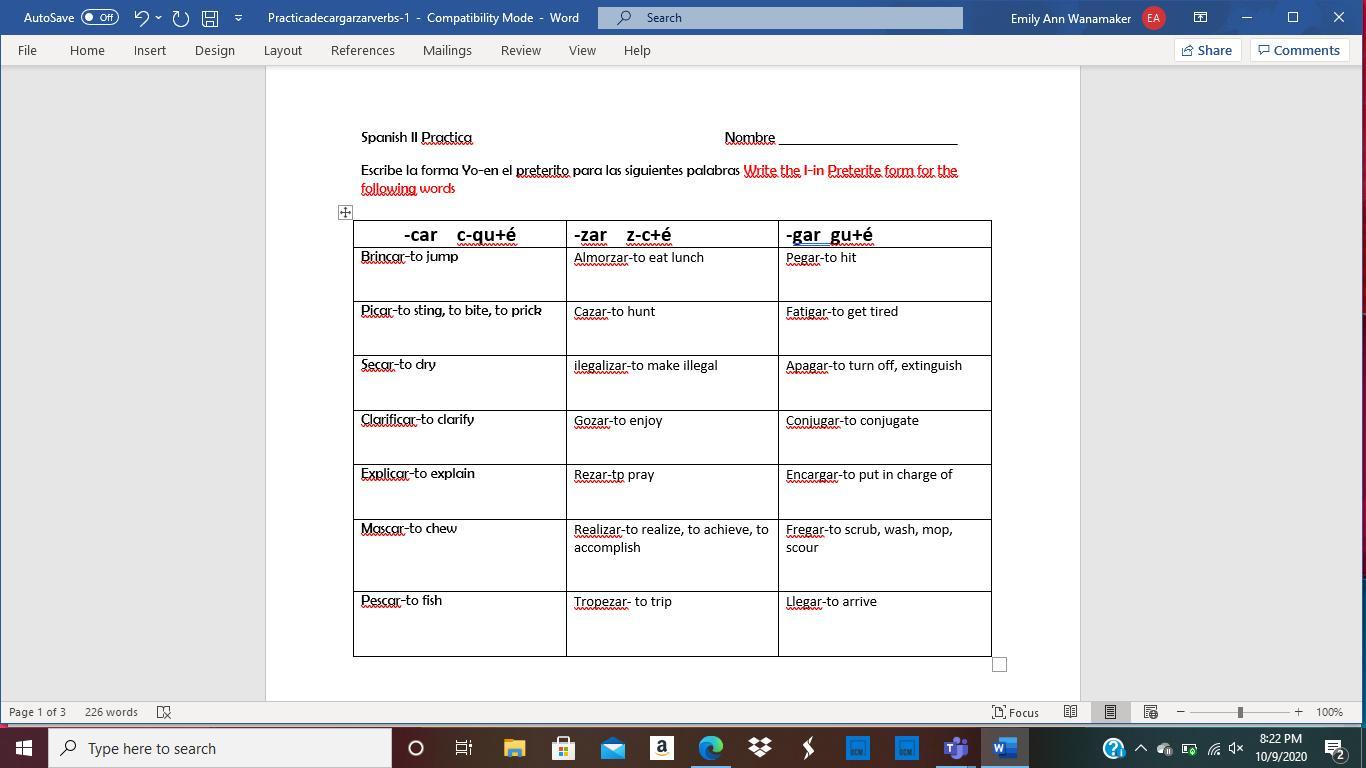Click the 'Cazar-to hunt' cell
The height and width of the screenshot is (768, 1366).
pyautogui.click(x=672, y=328)
